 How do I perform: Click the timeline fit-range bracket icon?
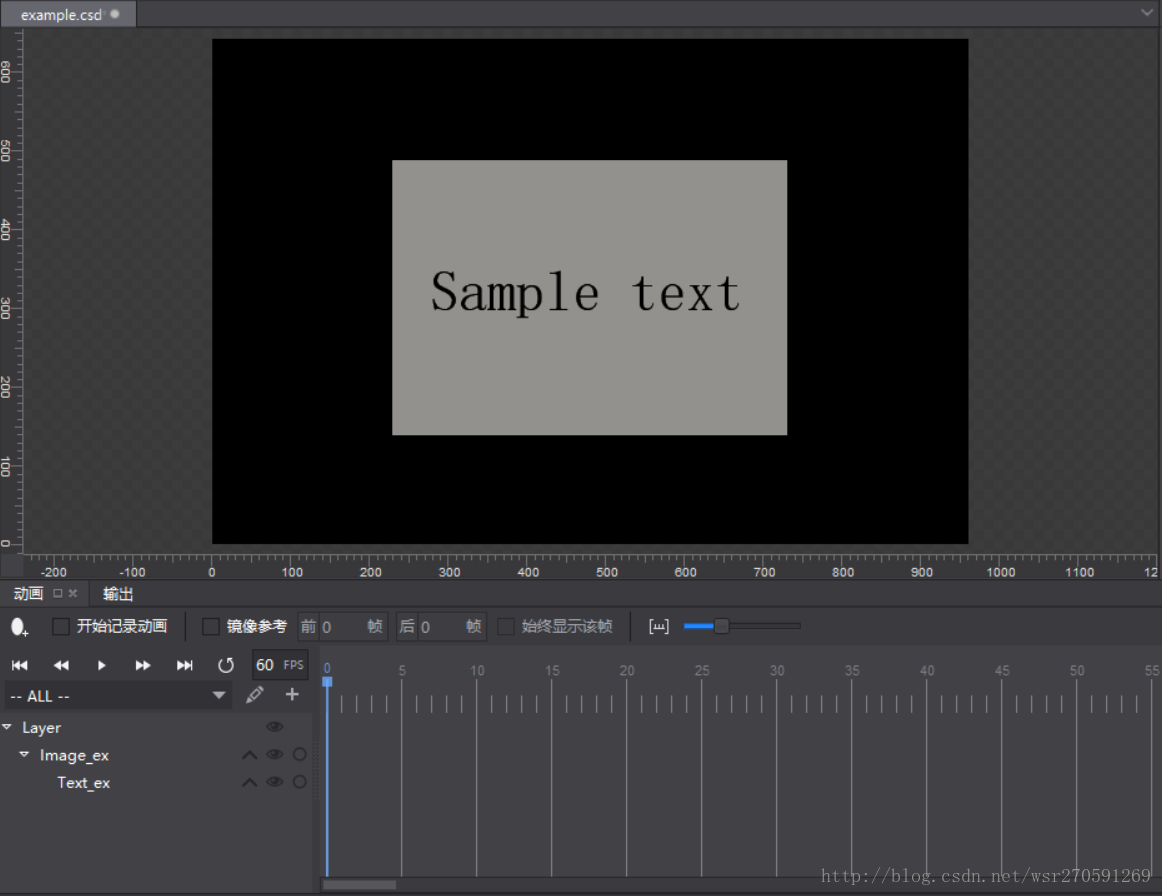[x=659, y=626]
